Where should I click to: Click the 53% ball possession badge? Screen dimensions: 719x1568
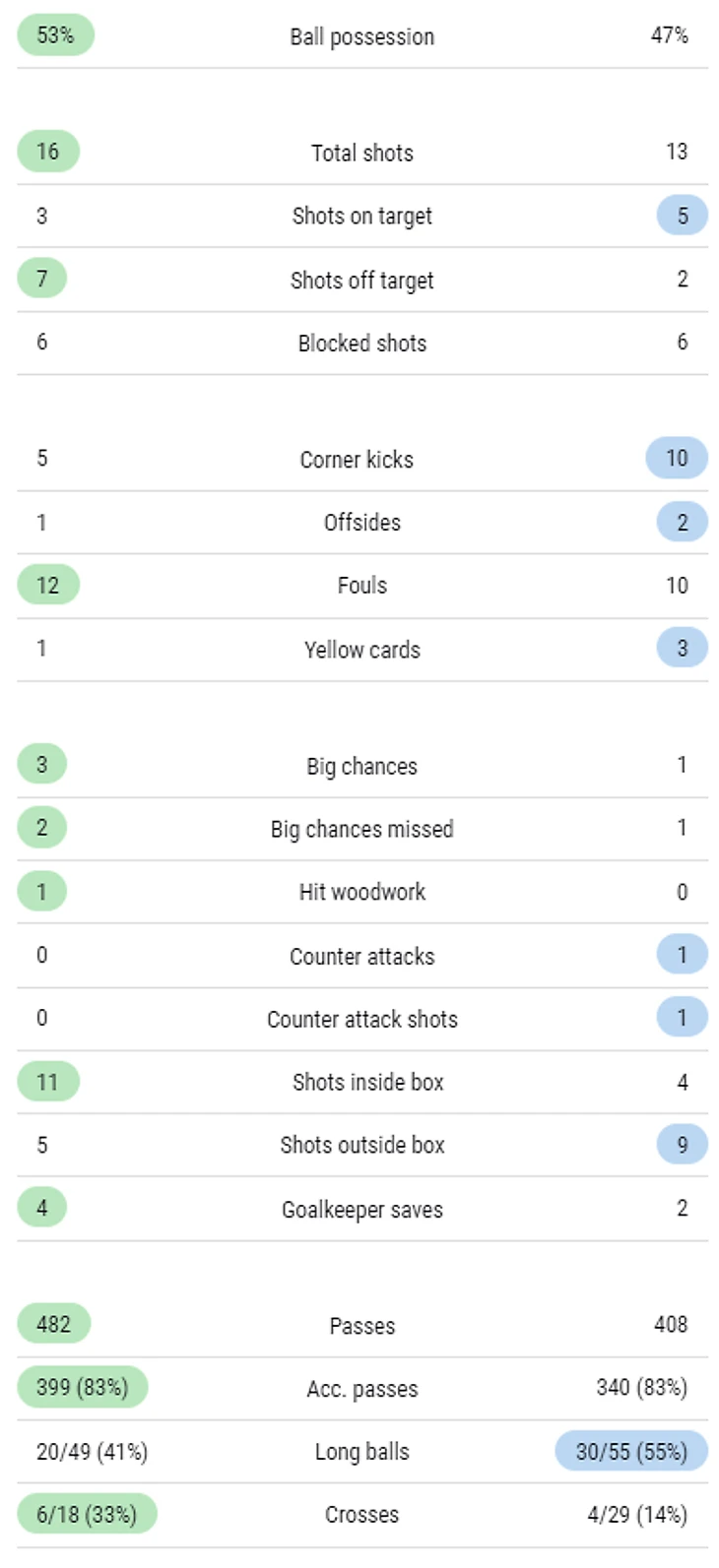(x=55, y=35)
